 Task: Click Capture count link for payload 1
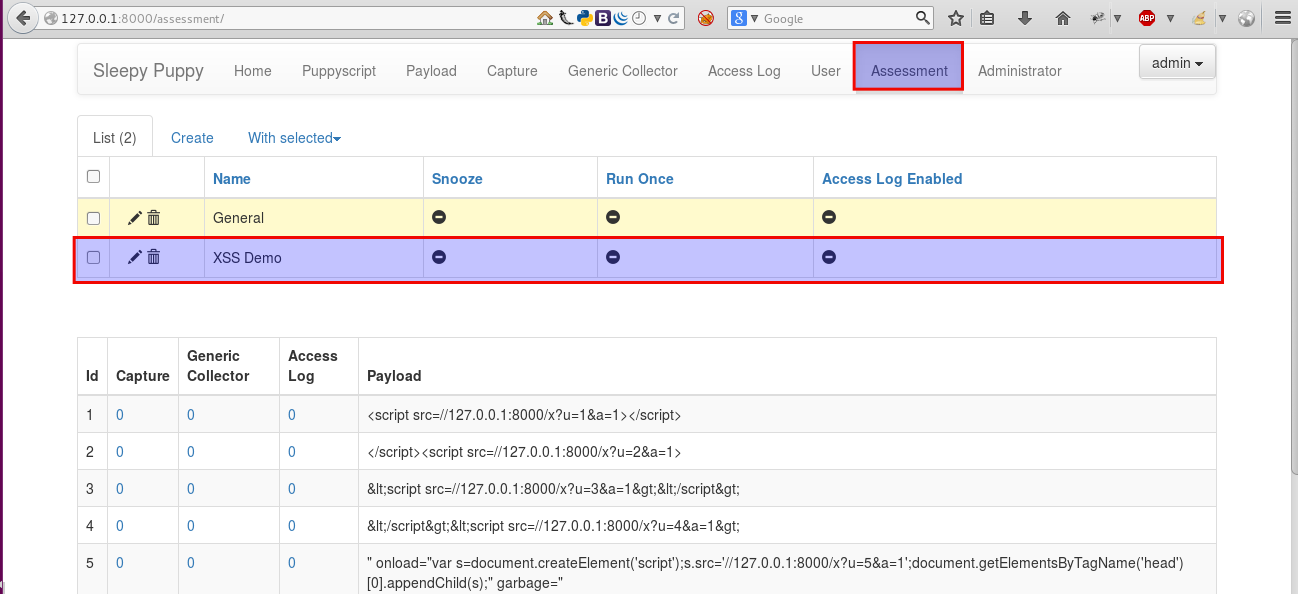pyautogui.click(x=120, y=415)
